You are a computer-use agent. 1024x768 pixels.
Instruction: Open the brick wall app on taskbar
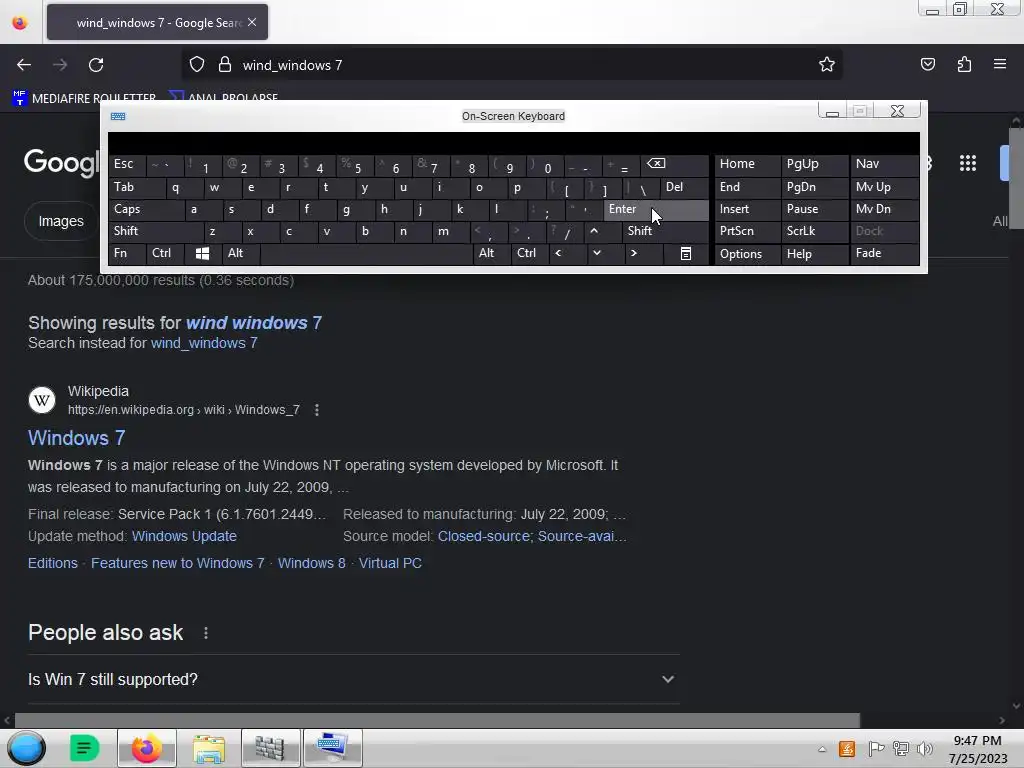pos(270,748)
